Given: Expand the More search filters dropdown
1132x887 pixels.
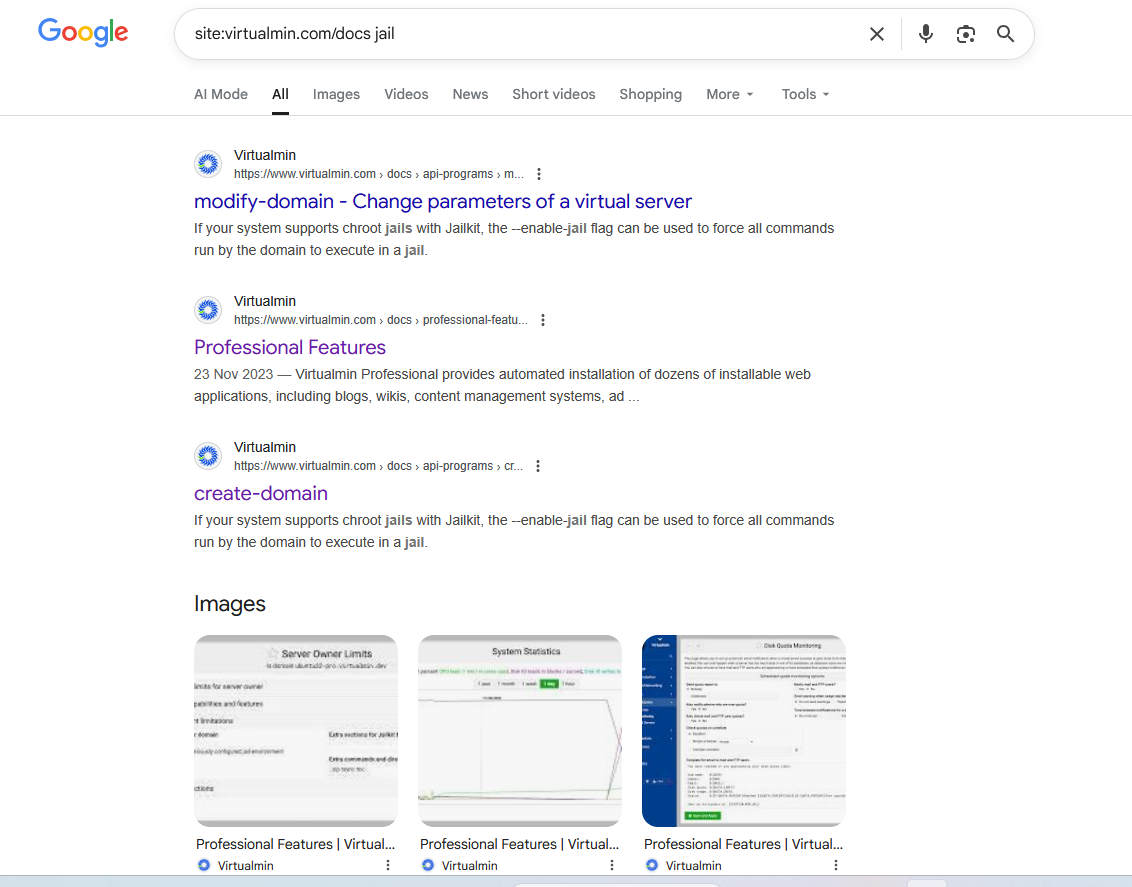Looking at the screenshot, I should tap(729, 94).
